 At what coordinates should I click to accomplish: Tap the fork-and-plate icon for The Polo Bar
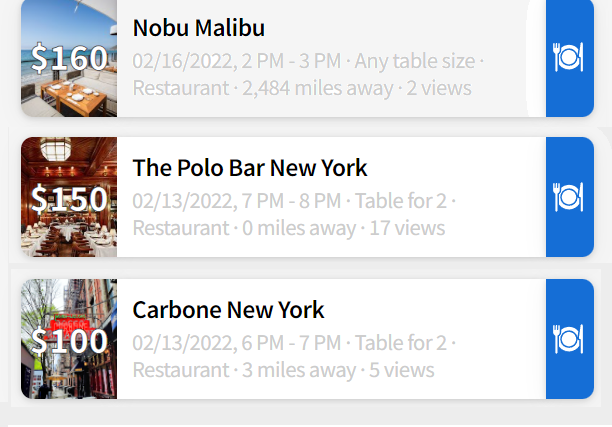[569, 197]
